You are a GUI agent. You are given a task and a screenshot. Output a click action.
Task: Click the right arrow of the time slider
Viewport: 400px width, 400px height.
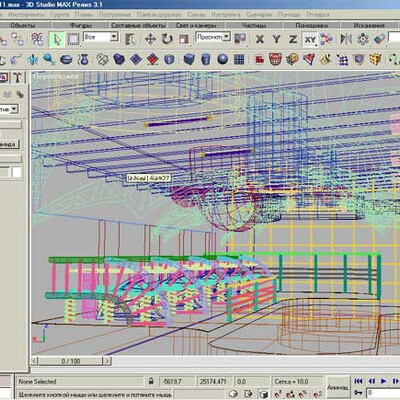click(x=107, y=361)
